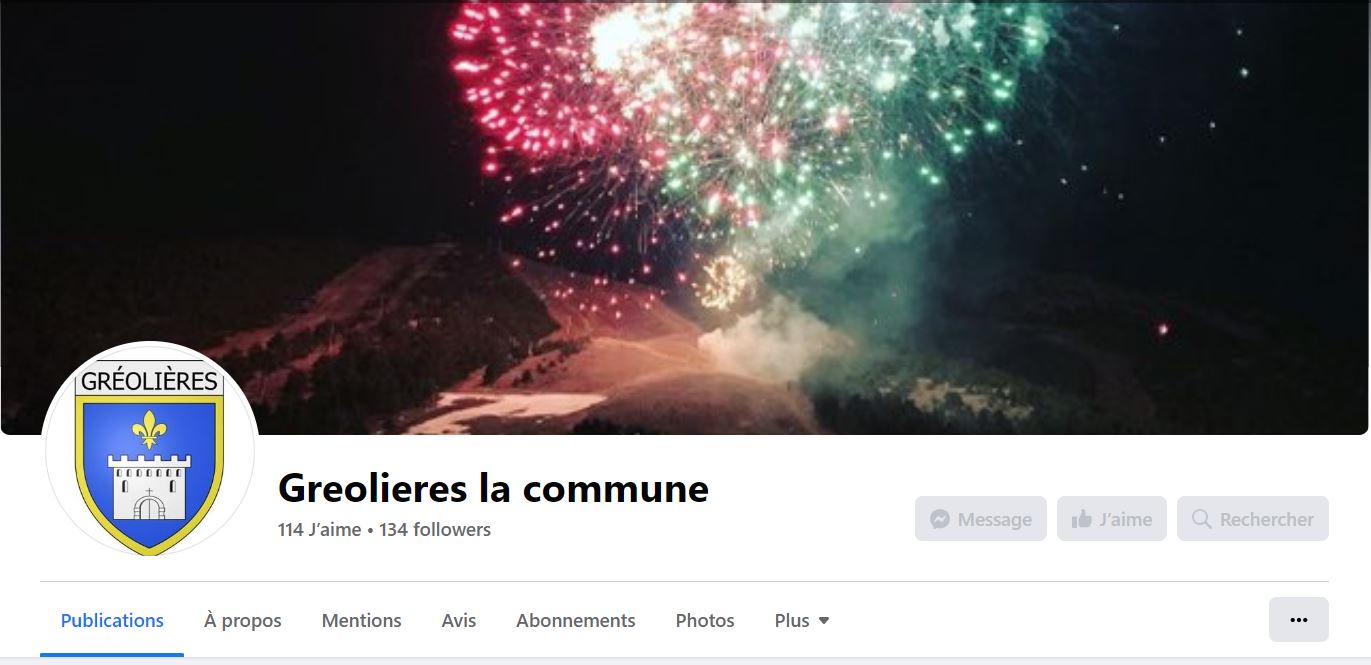Click the Message button label
1371x665 pixels.
pyautogui.click(x=995, y=519)
